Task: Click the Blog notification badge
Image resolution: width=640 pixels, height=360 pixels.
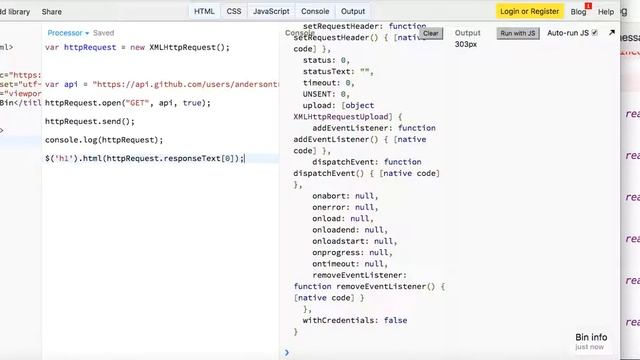Action: (588, 5)
